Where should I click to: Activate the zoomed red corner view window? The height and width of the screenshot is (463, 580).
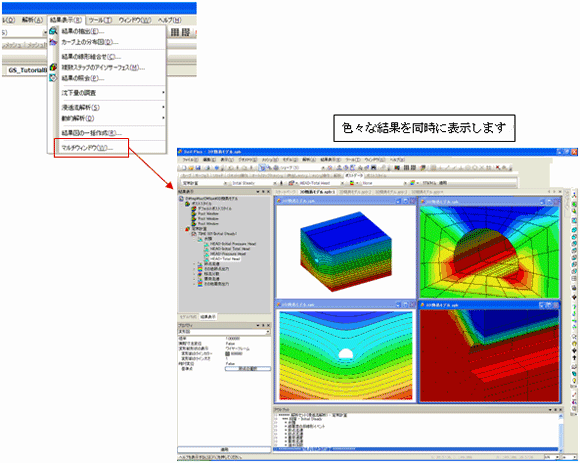[489, 352]
